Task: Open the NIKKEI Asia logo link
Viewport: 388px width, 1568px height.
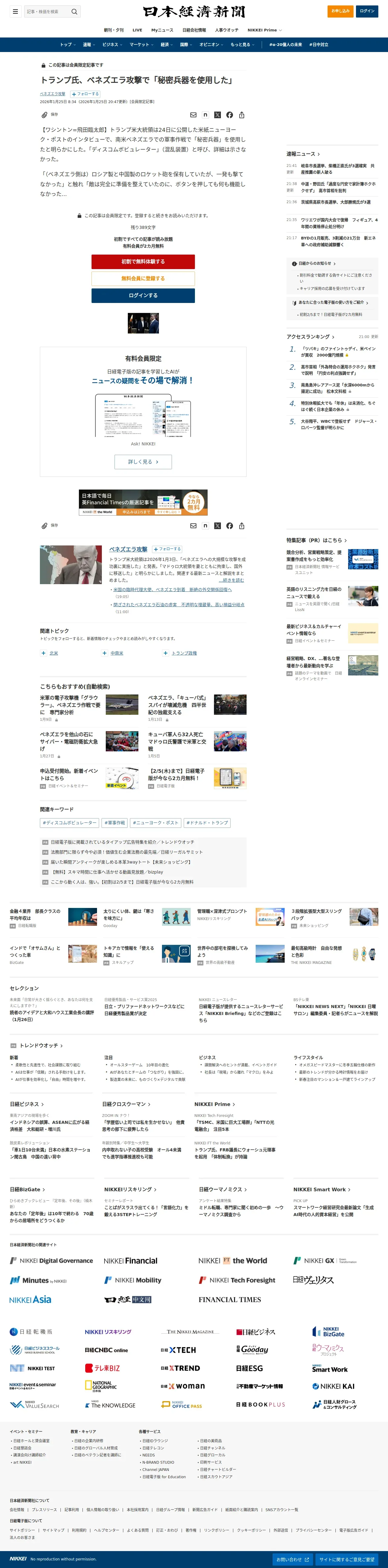Action: pyautogui.click(x=31, y=1299)
